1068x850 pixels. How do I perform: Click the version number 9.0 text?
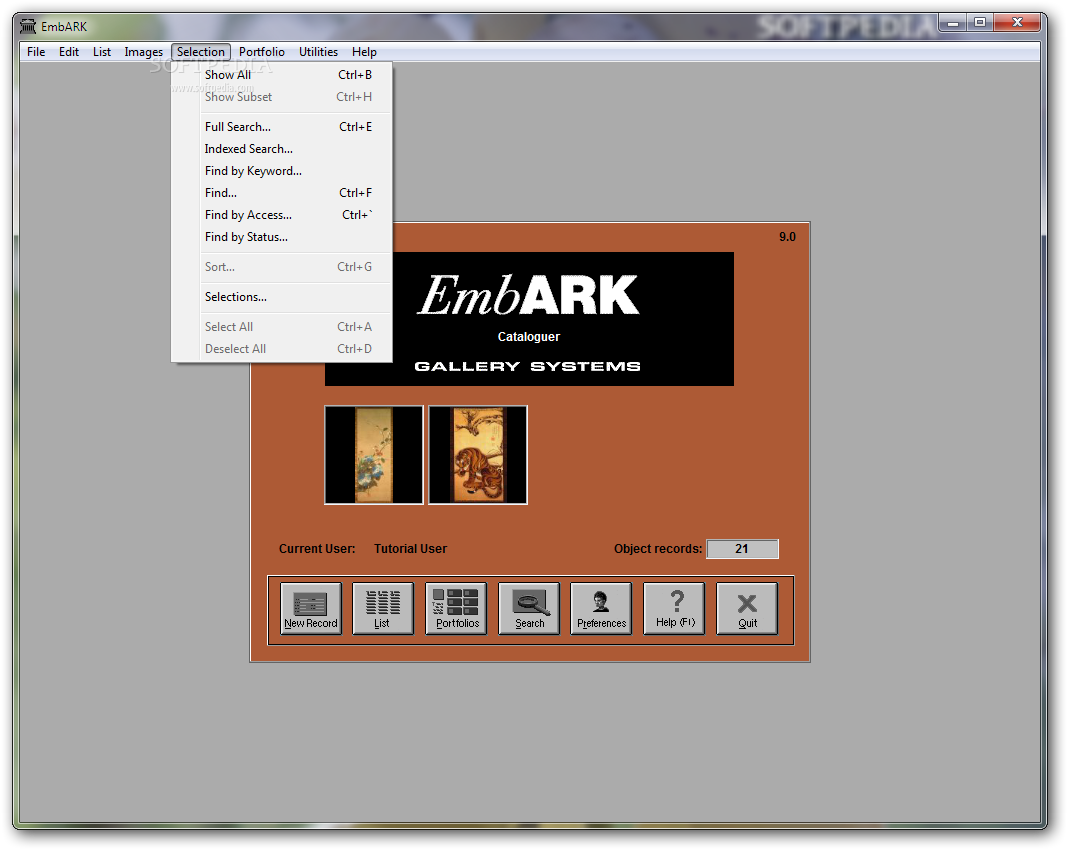pyautogui.click(x=787, y=237)
